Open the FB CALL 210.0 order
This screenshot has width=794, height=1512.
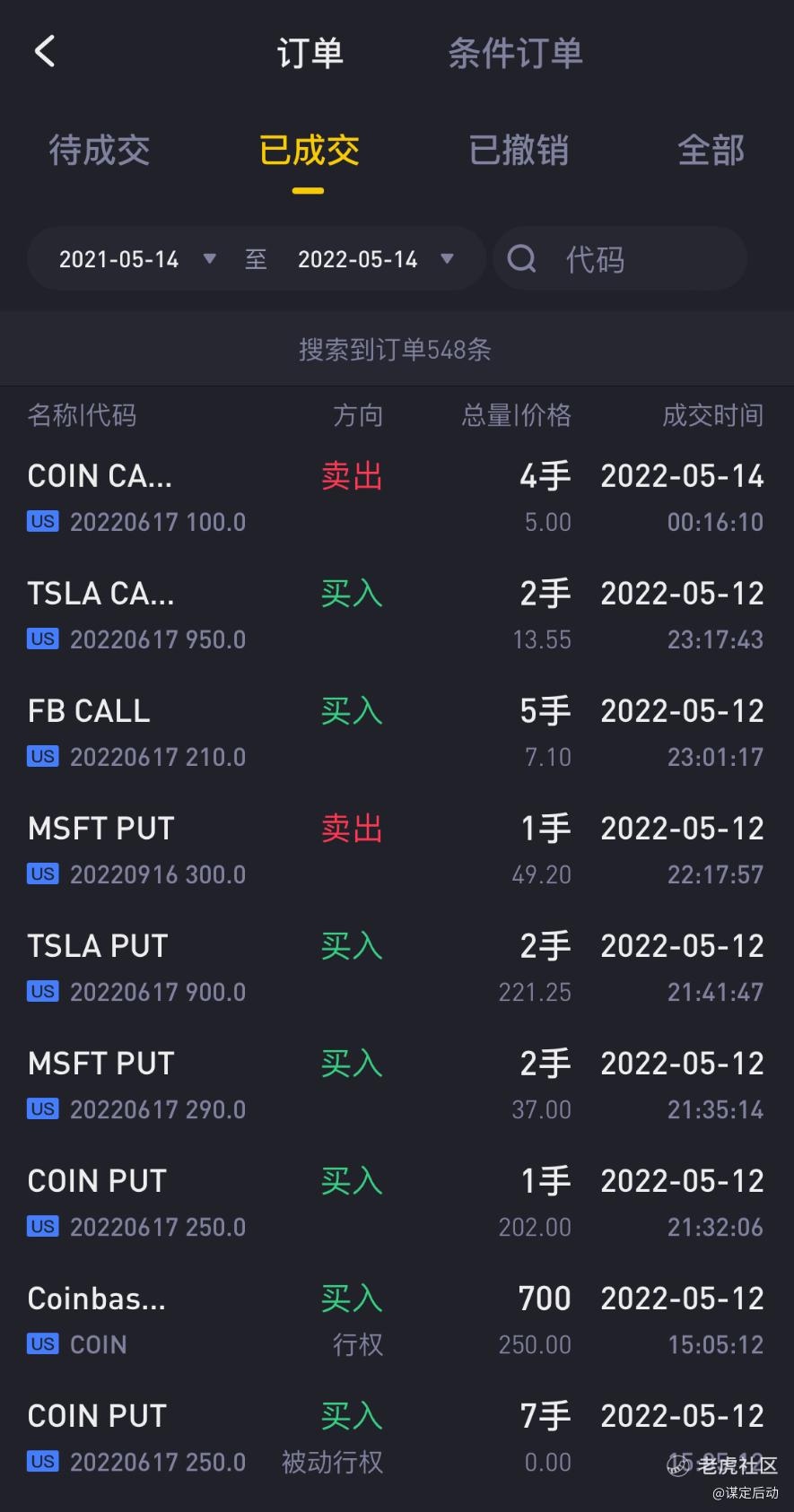tap(397, 734)
